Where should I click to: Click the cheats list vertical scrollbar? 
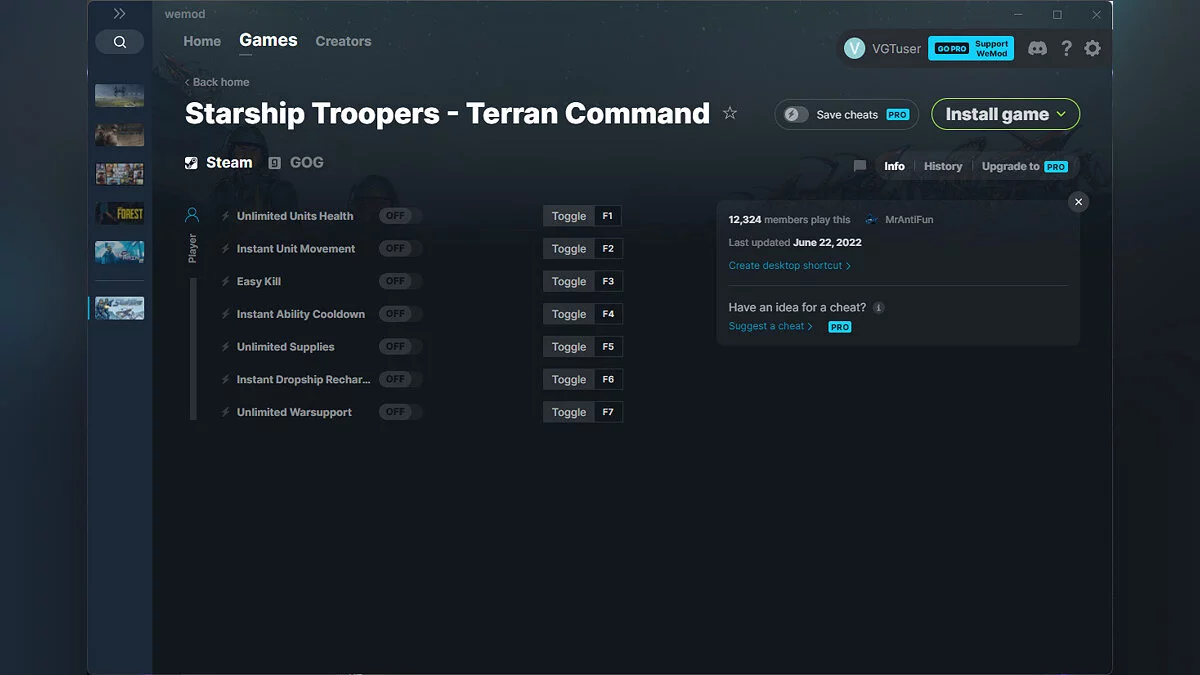point(194,348)
